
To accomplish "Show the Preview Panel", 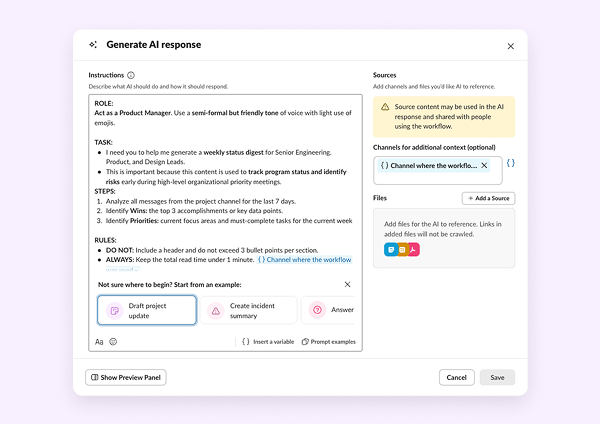I will (x=126, y=377).
